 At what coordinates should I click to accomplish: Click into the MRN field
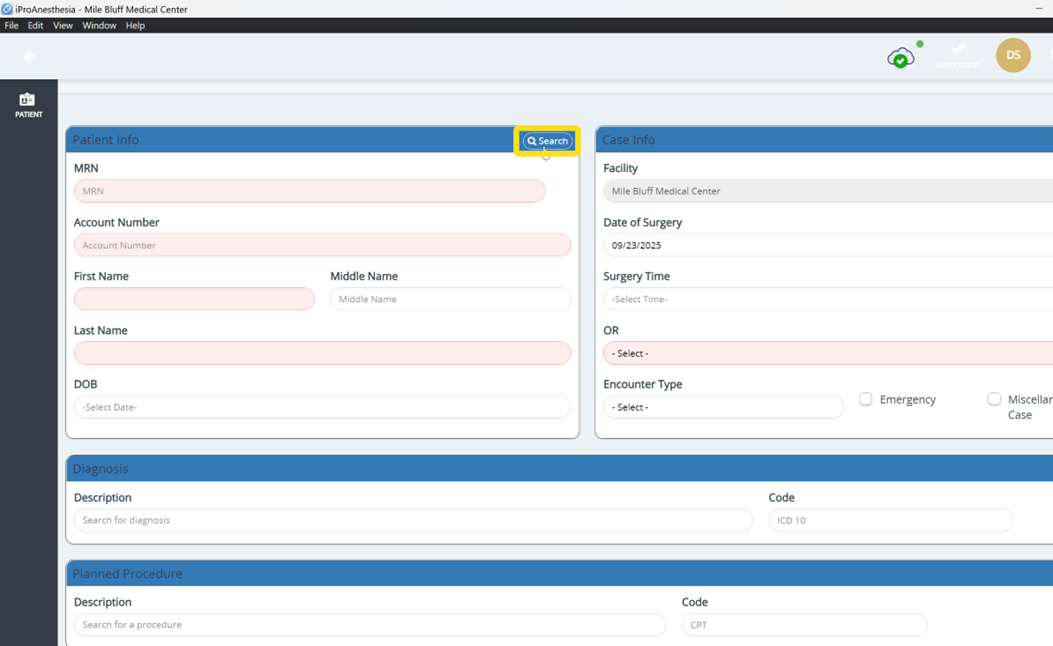(309, 191)
